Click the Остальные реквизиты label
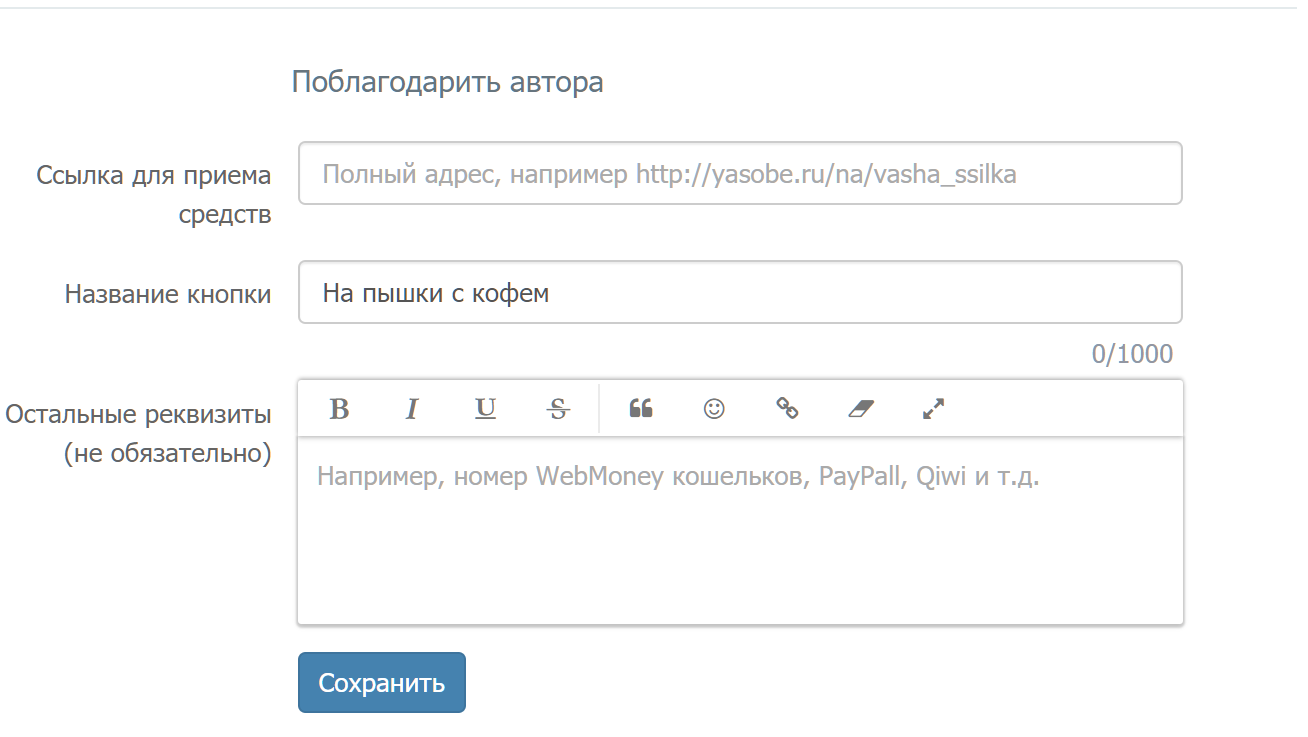 coord(138,414)
